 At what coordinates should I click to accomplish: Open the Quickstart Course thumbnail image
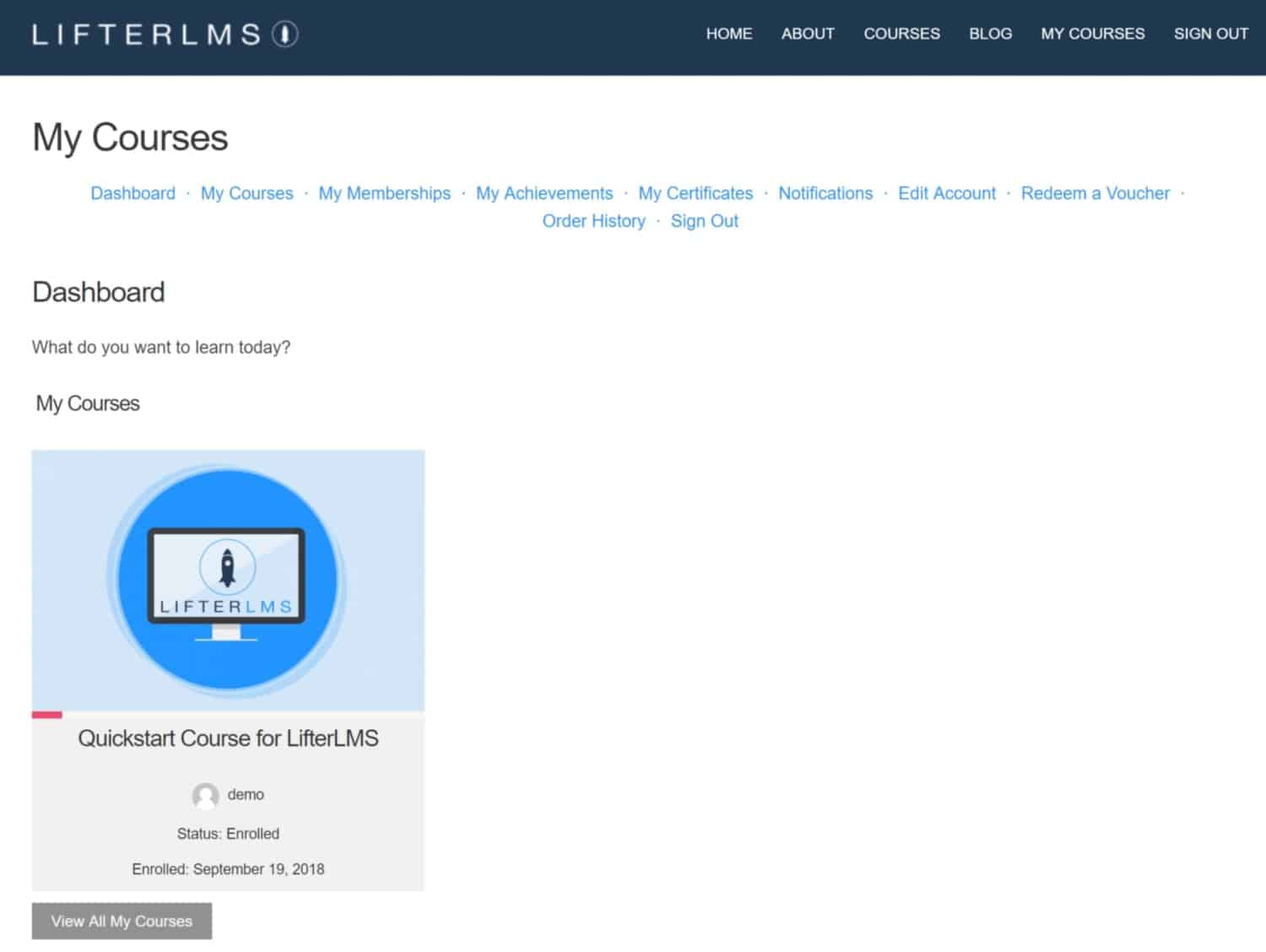point(228,581)
